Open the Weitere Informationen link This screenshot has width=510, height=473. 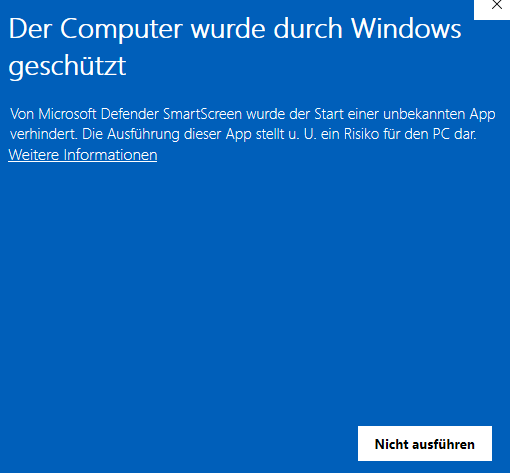(83, 155)
